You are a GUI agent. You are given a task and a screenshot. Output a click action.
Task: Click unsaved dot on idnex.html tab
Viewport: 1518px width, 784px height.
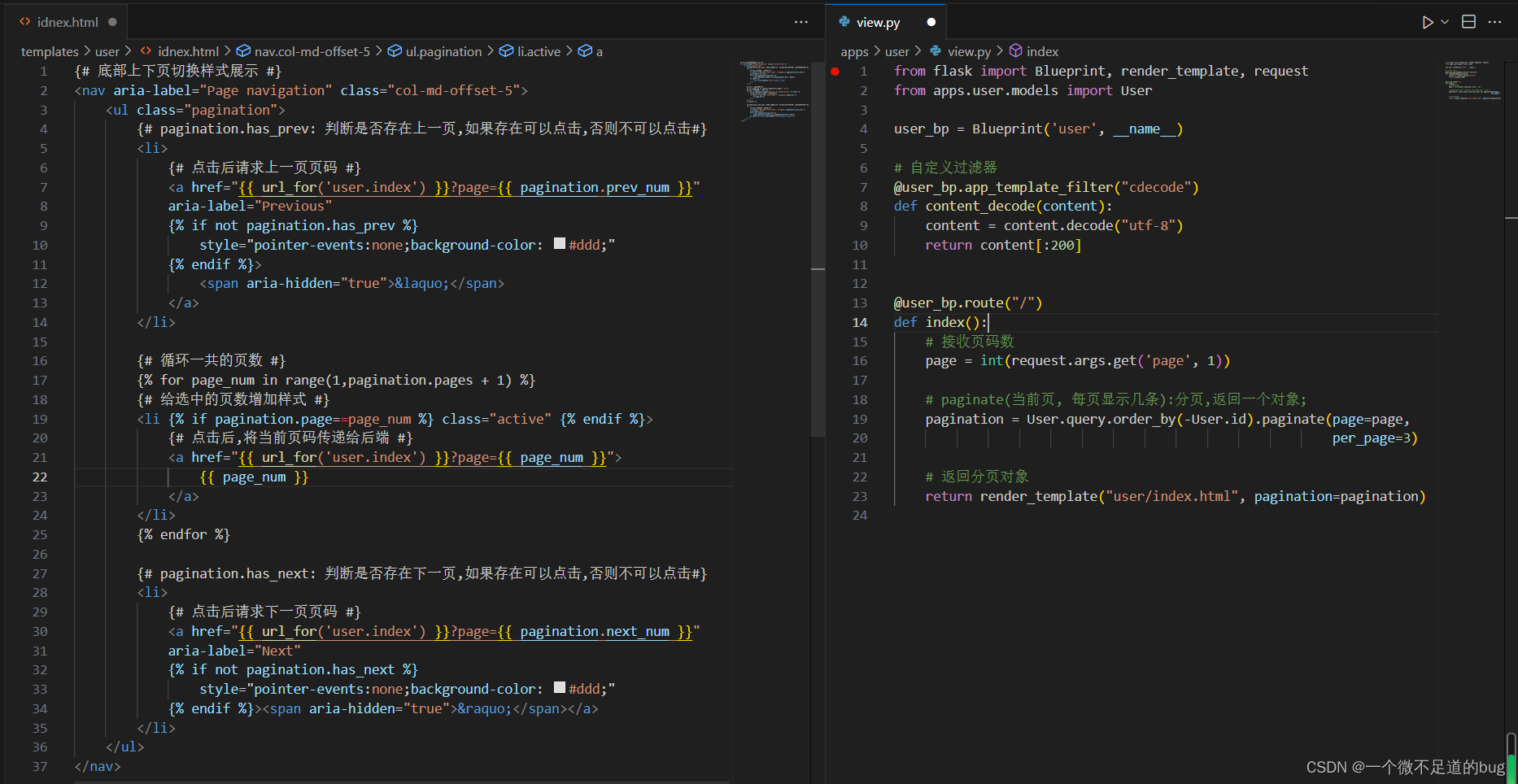coord(112,22)
